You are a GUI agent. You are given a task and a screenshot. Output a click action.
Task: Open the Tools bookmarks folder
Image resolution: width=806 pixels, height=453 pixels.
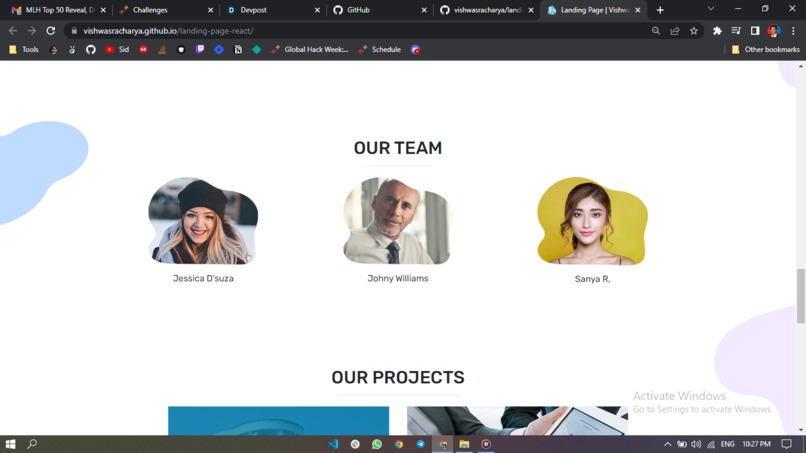pyautogui.click(x=24, y=50)
